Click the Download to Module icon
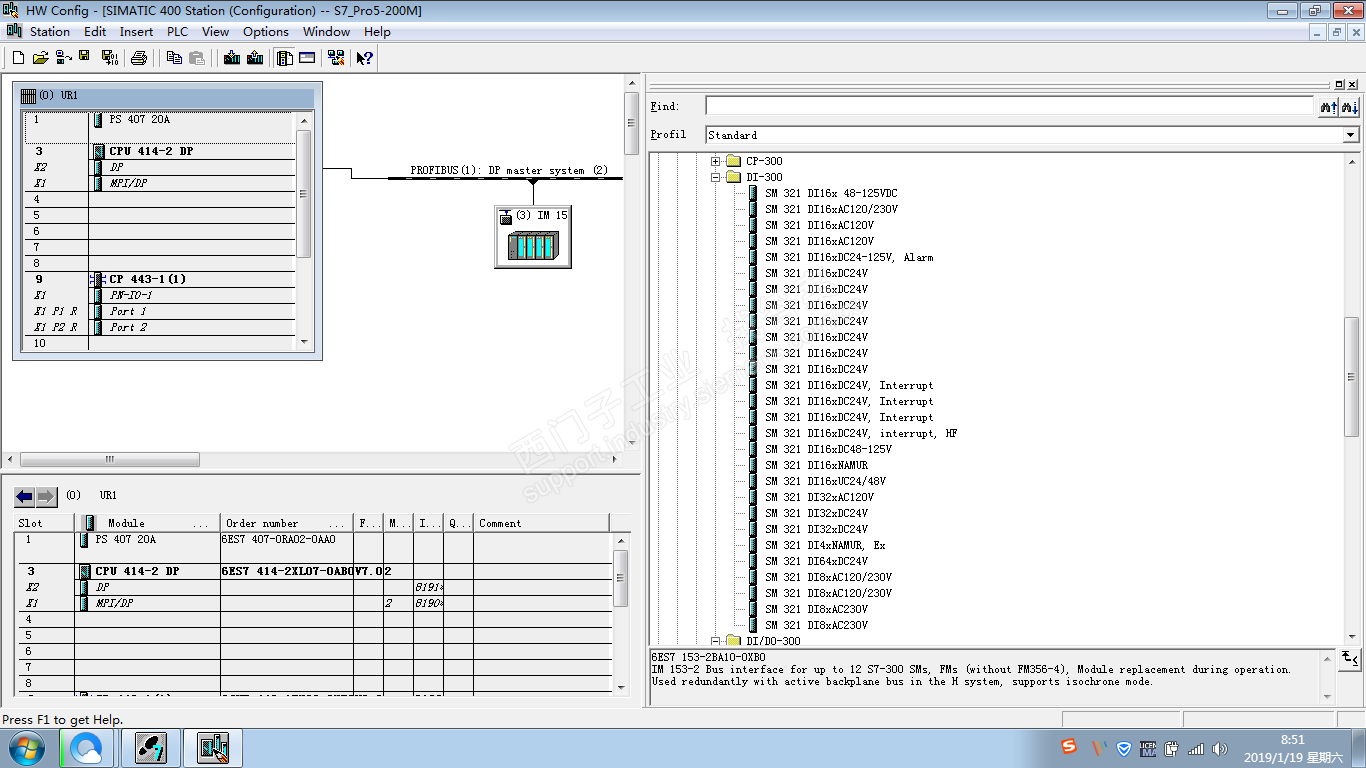The image size is (1366, 768). [x=232, y=58]
